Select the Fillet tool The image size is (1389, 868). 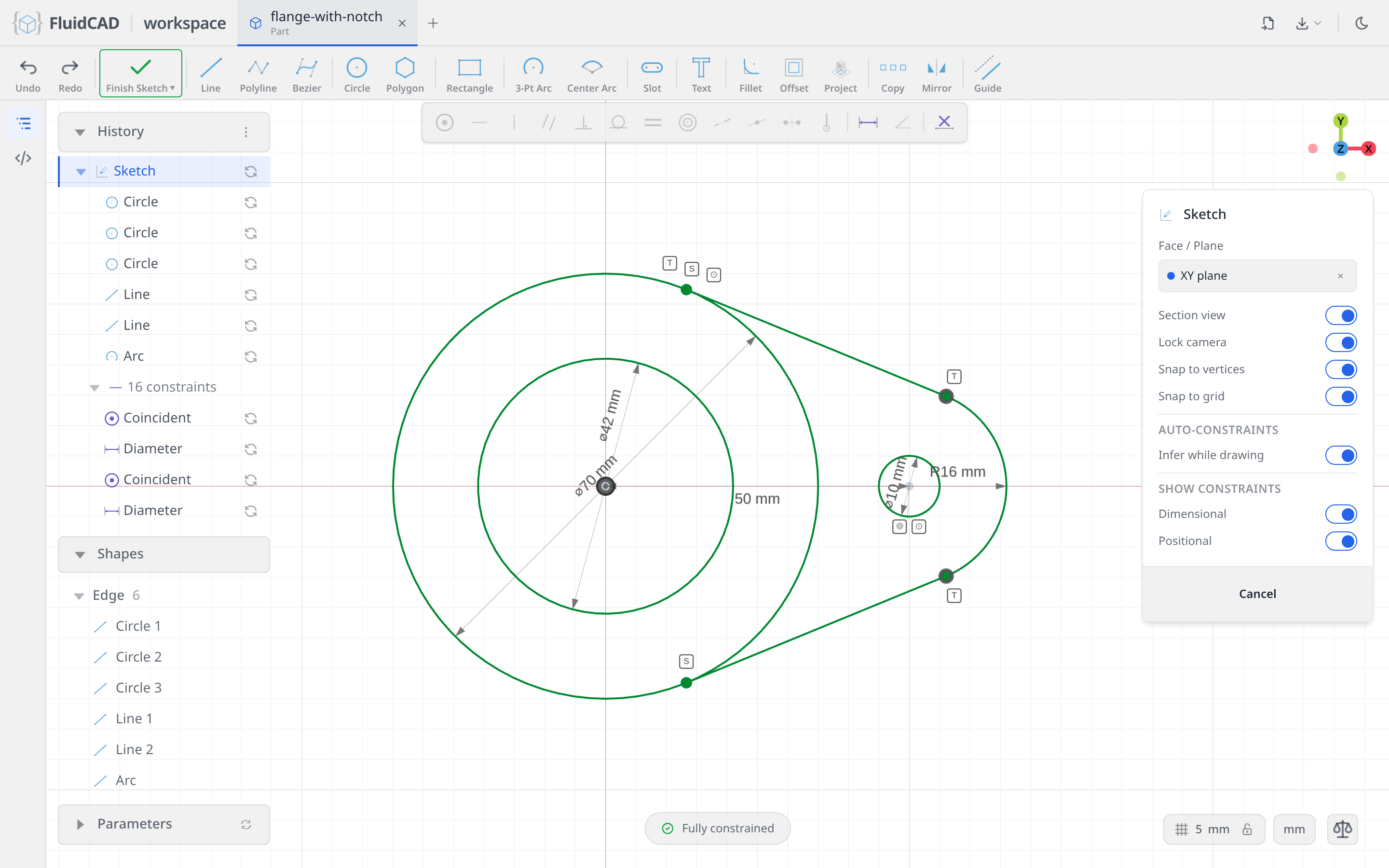tap(750, 75)
